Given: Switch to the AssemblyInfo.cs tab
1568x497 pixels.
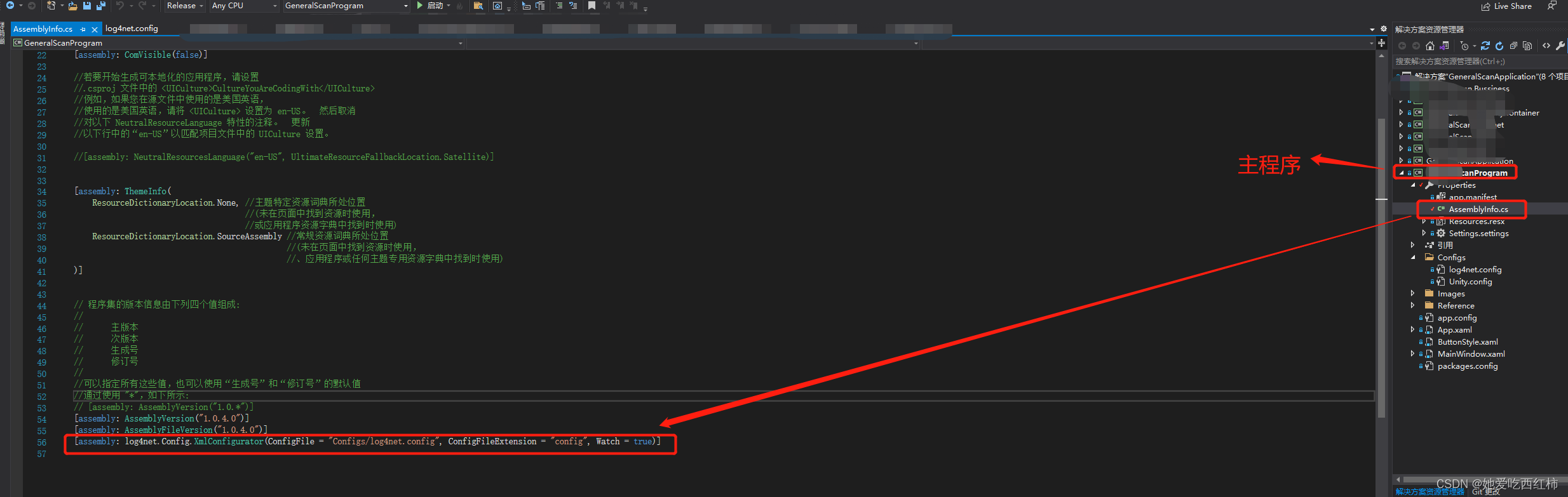Looking at the screenshot, I should pos(43,29).
